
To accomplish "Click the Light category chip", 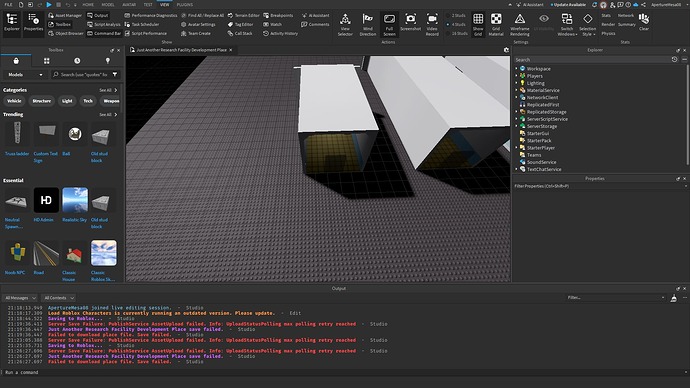I will point(67,101).
